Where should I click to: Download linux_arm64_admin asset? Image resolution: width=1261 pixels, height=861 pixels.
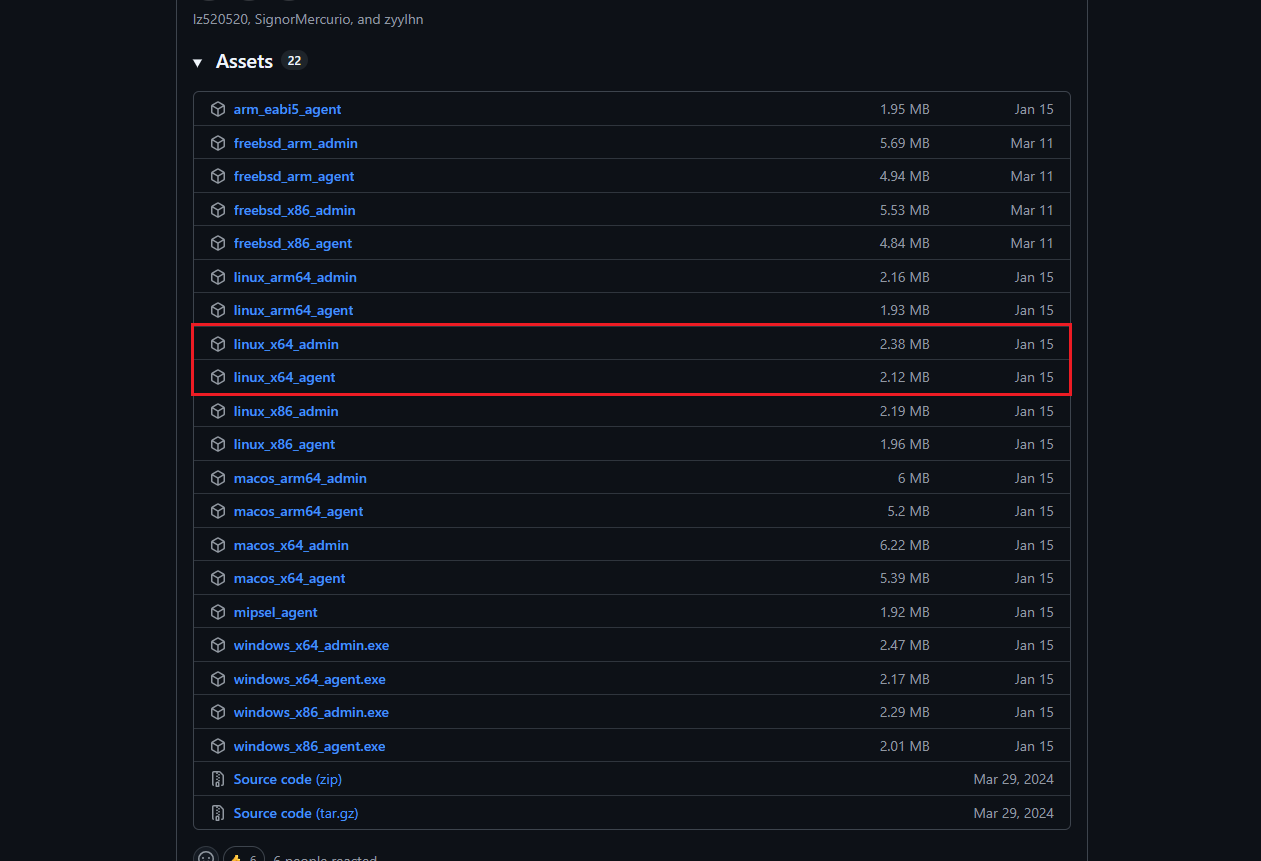click(295, 277)
